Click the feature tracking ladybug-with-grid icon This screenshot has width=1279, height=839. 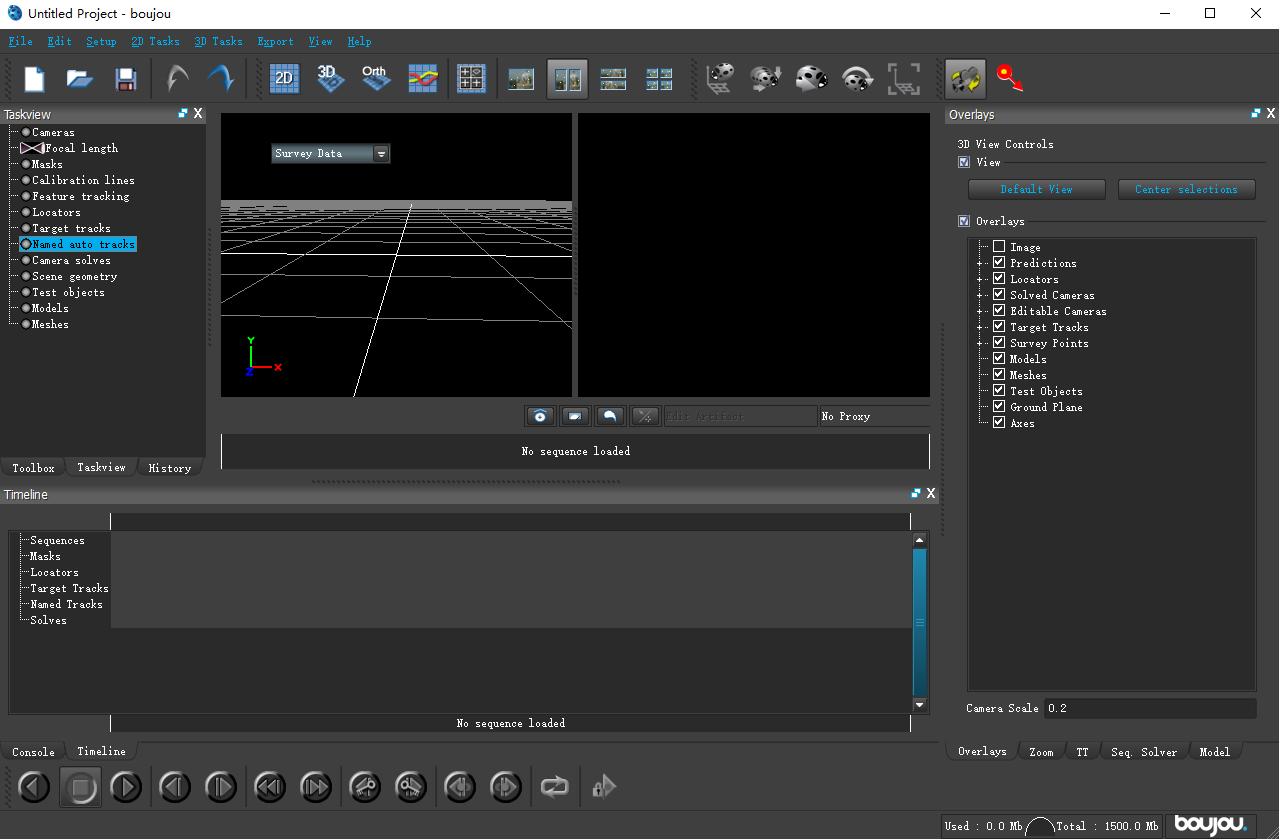pyautogui.click(x=720, y=79)
